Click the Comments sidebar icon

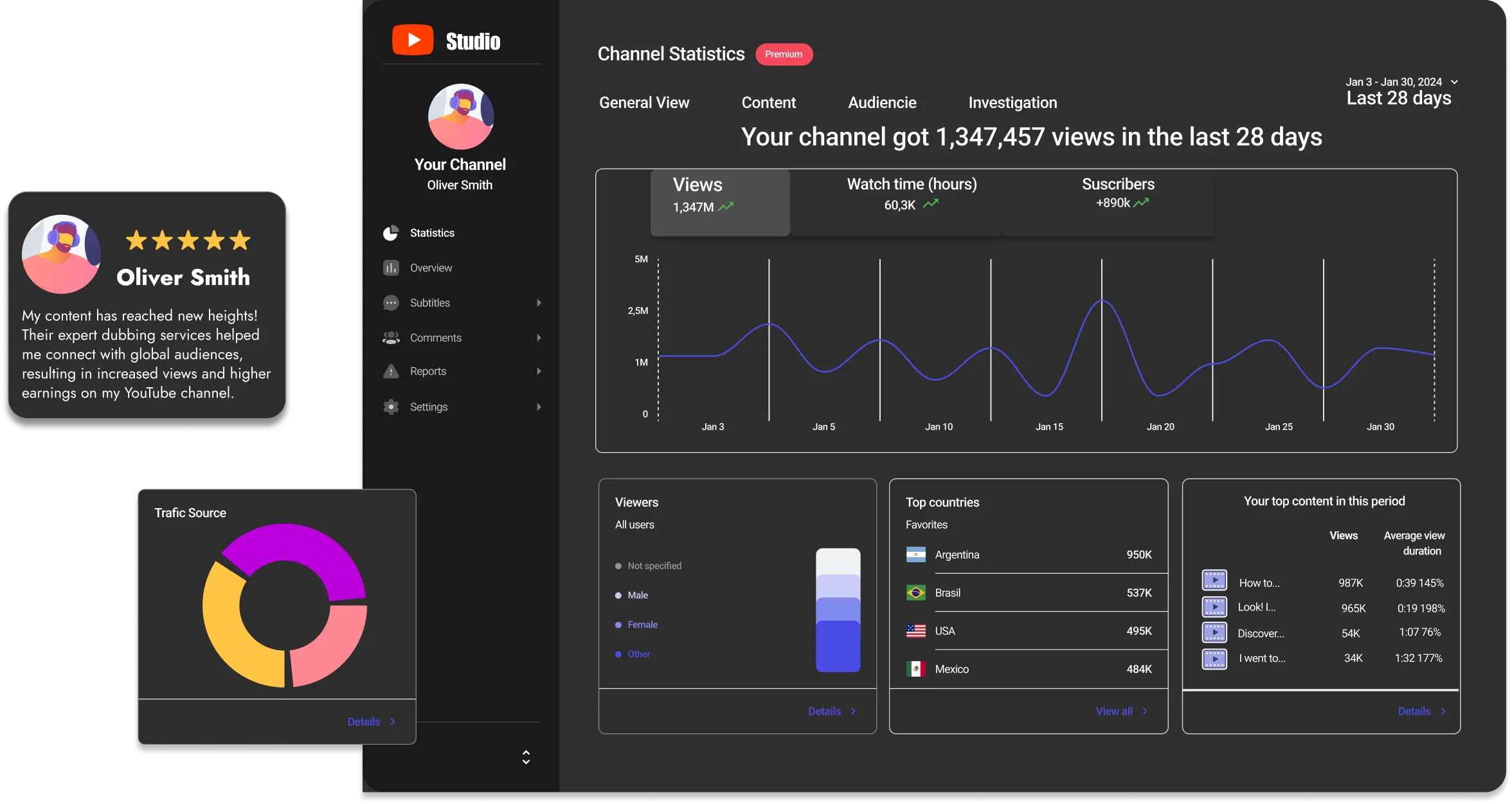click(x=390, y=337)
